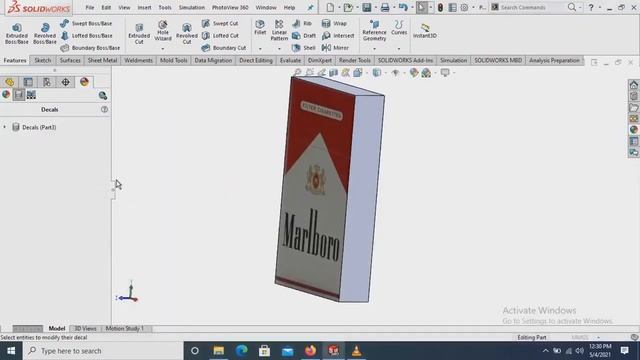Select the Shell tool
The image size is (640, 360).
click(304, 48)
